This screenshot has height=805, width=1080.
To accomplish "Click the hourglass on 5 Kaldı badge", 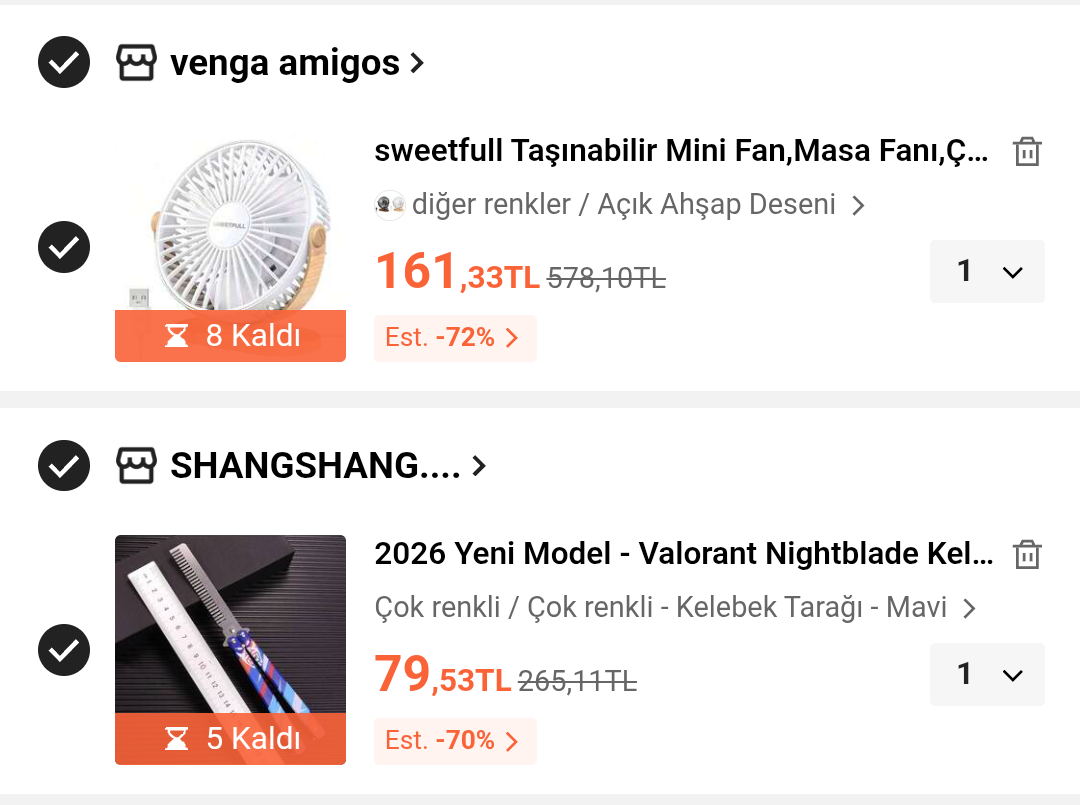I will click(176, 739).
